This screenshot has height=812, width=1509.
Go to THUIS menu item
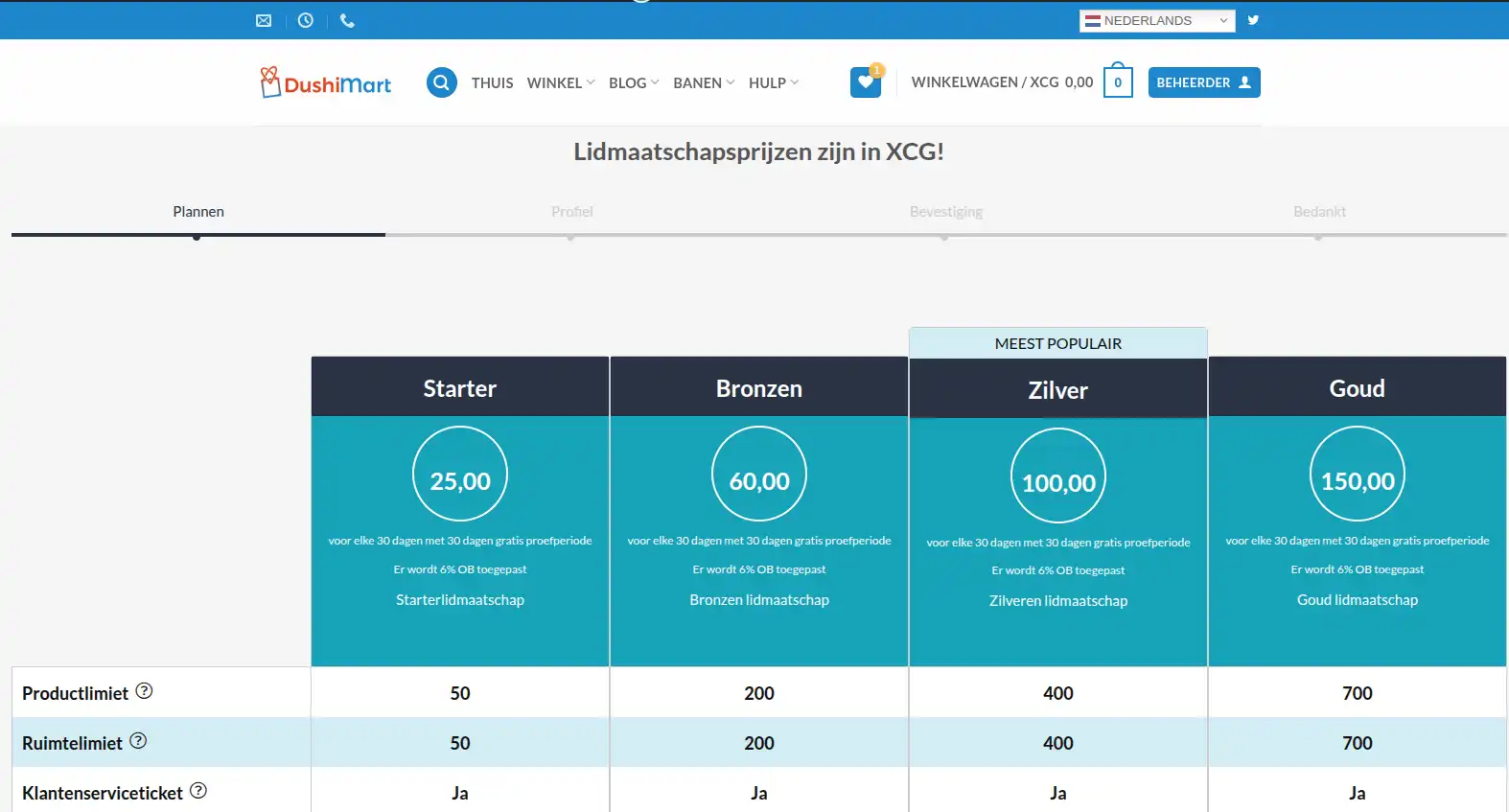(x=492, y=83)
